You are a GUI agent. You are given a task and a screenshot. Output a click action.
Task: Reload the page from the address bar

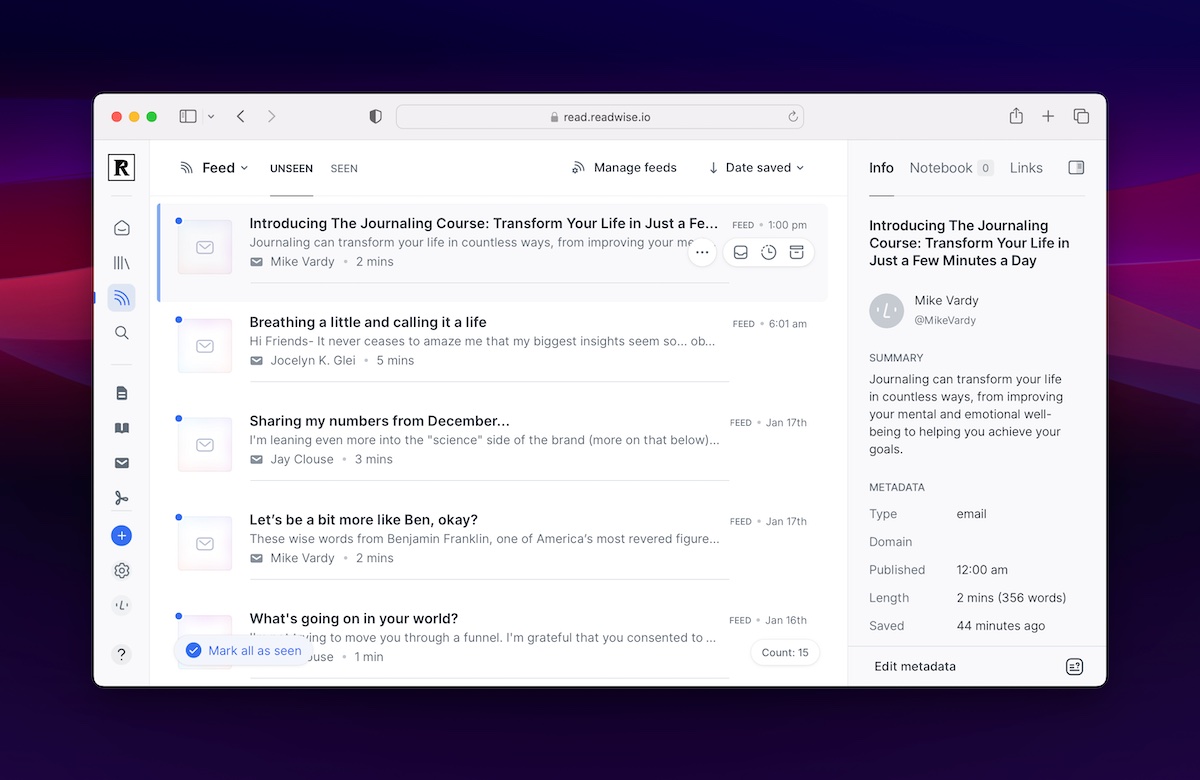click(793, 117)
